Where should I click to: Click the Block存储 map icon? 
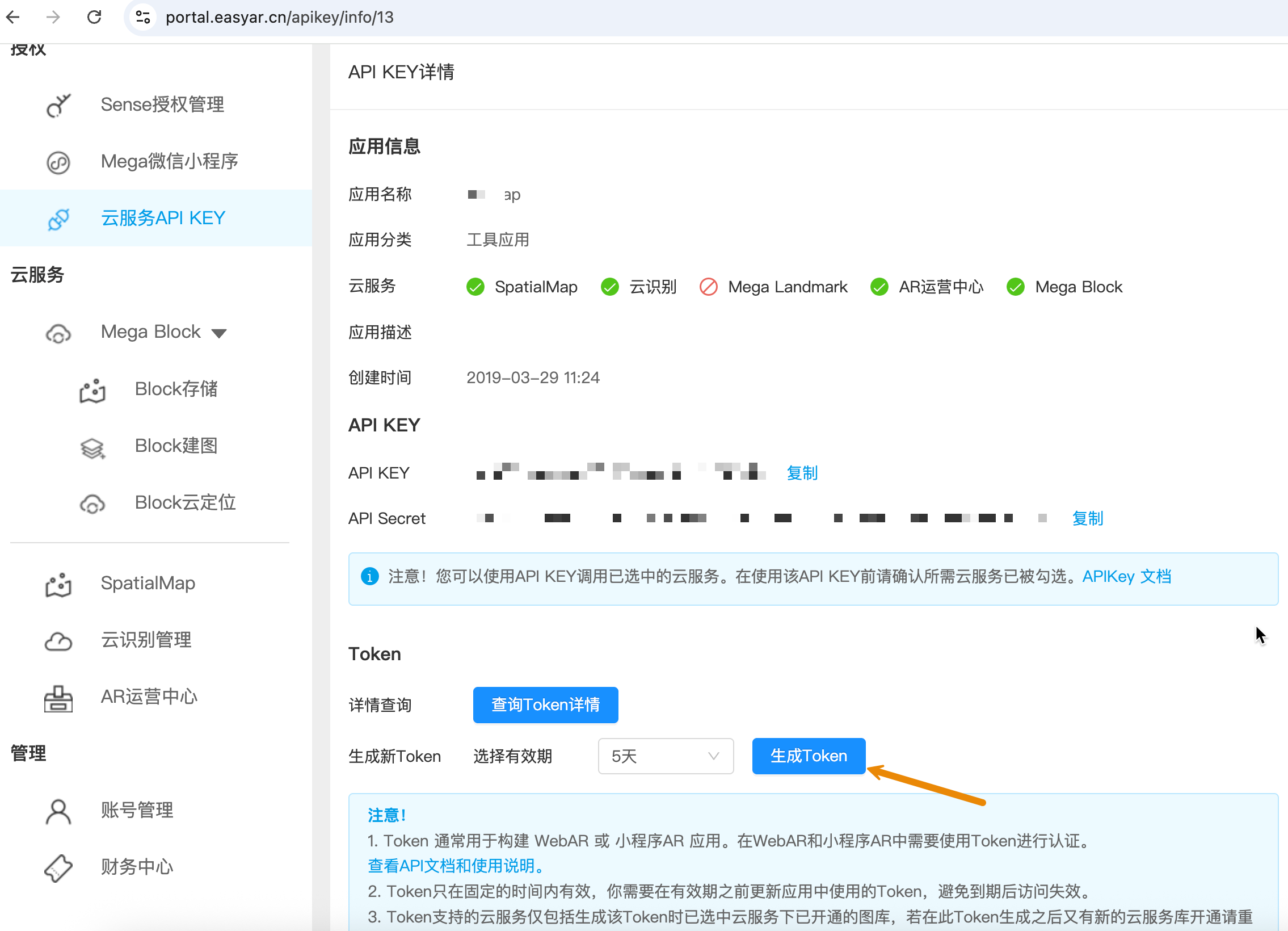[x=92, y=391]
